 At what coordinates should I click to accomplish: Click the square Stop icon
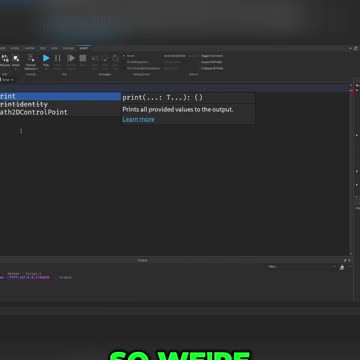83,58
